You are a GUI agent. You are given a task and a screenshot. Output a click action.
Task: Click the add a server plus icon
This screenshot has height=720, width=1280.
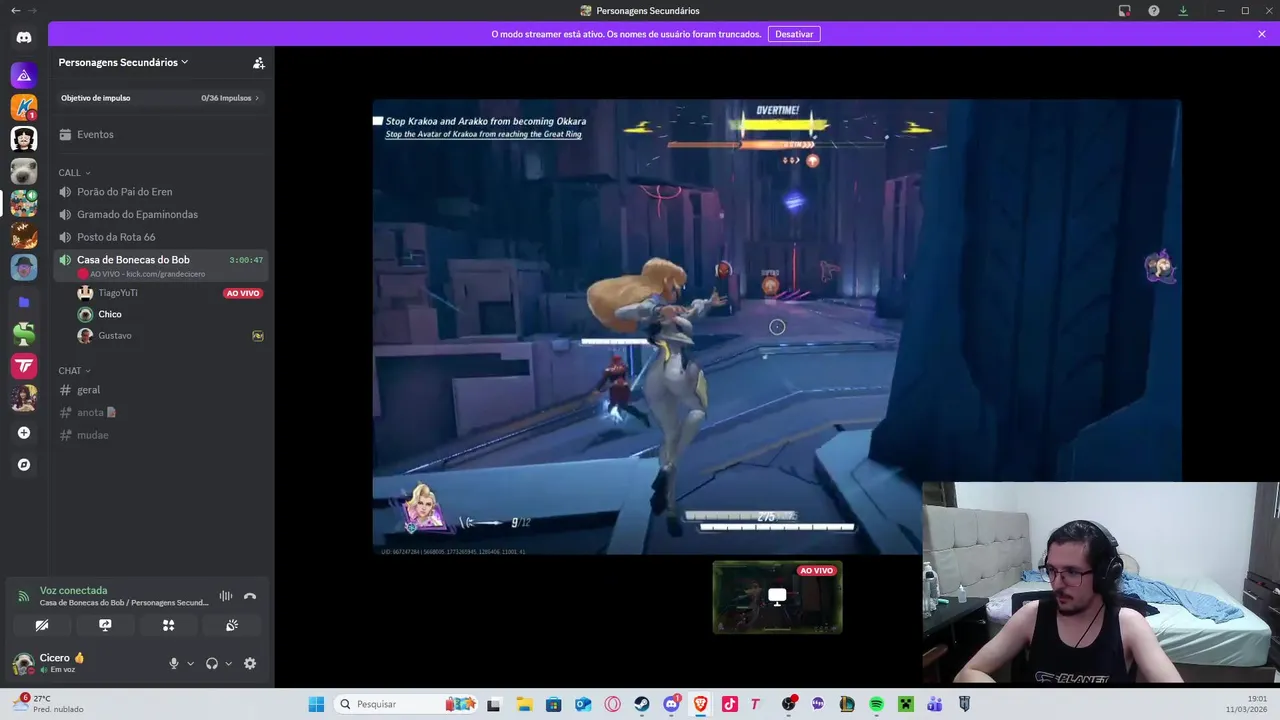point(24,433)
